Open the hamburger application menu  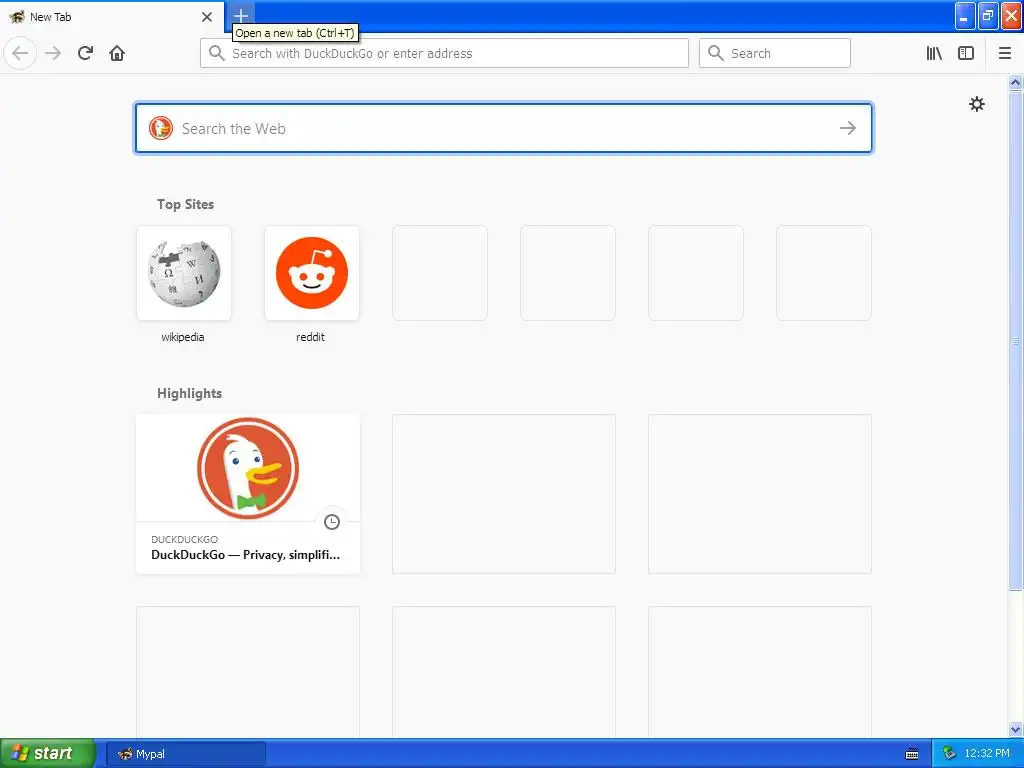tap(1004, 53)
